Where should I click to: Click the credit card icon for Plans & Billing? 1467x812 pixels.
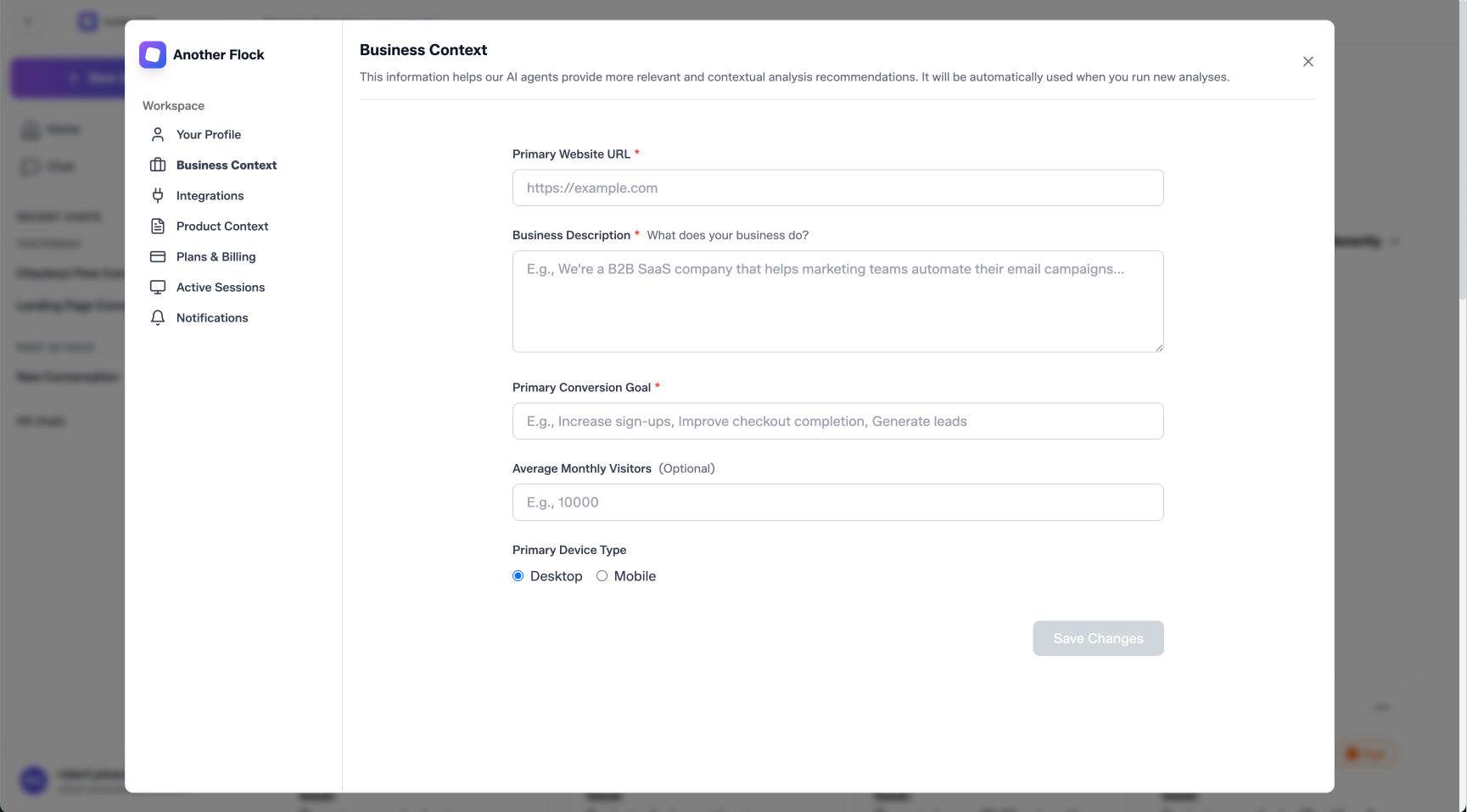coord(157,256)
